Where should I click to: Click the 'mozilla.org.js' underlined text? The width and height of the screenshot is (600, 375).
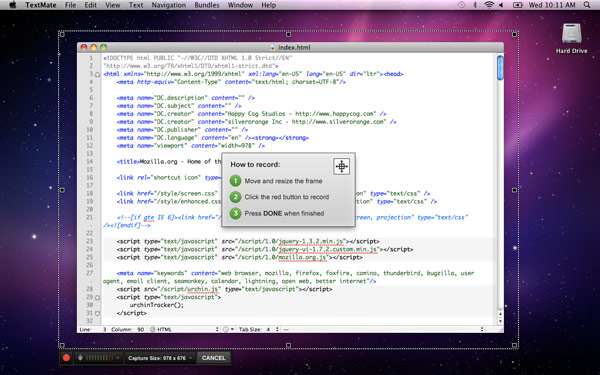point(303,258)
